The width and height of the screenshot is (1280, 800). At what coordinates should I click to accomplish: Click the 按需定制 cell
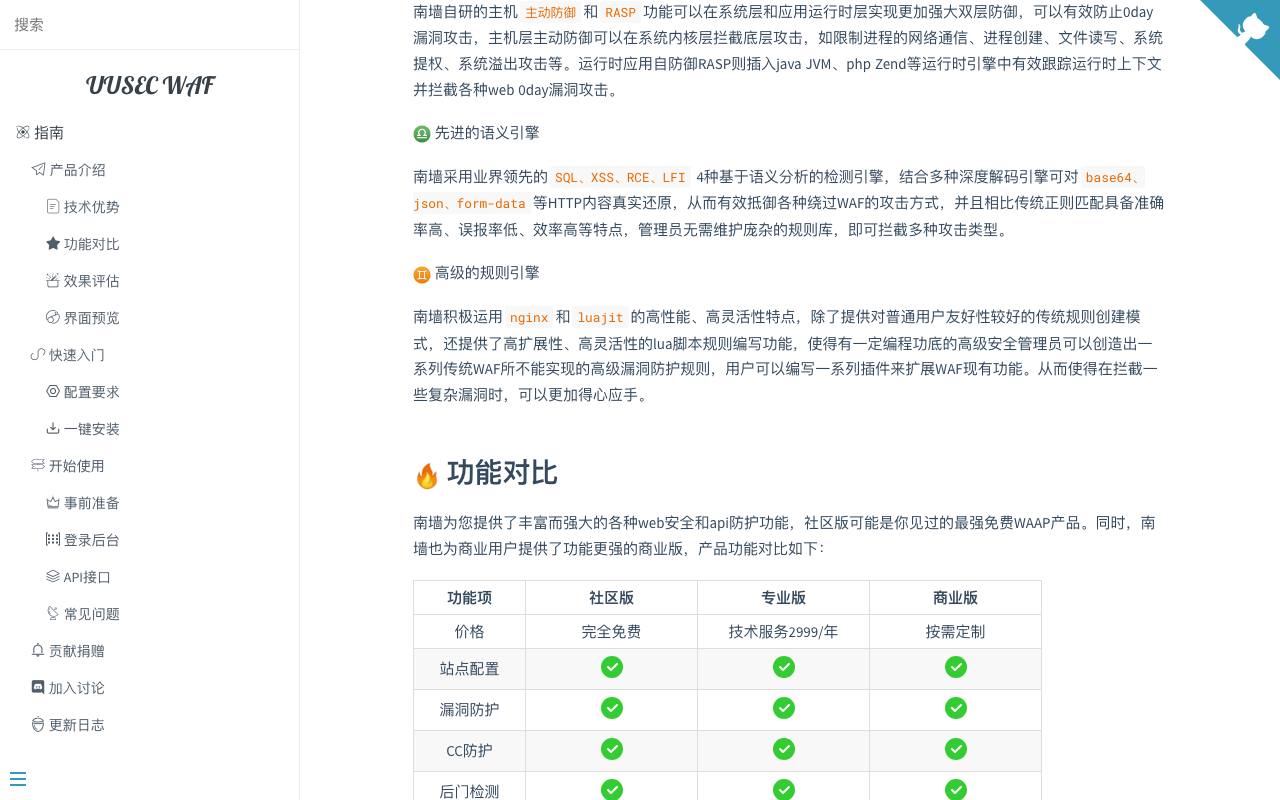[955, 631]
